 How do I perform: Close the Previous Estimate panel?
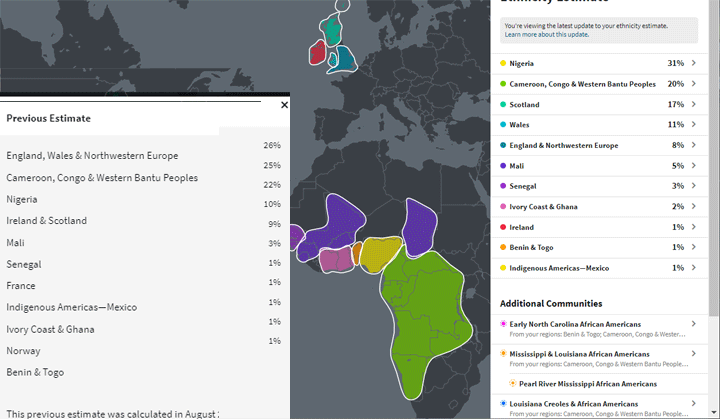(284, 105)
